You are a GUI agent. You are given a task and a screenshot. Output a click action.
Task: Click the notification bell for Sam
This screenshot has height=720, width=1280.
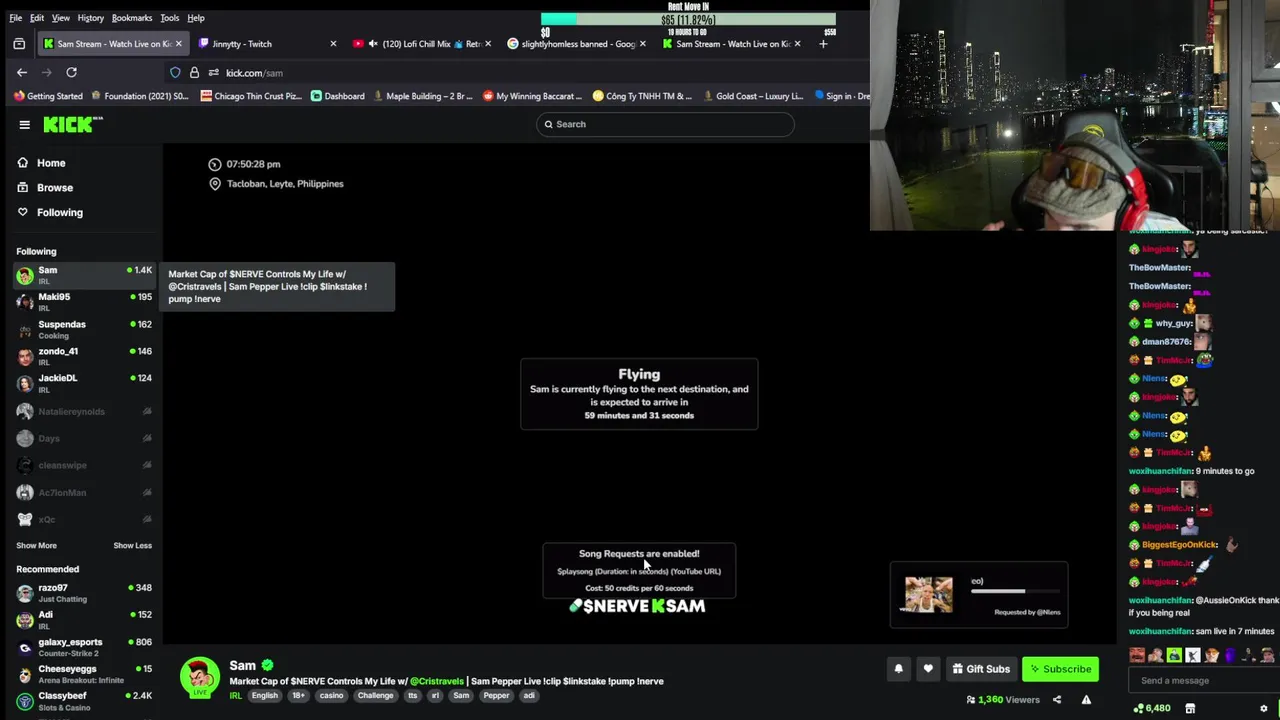[898, 669]
